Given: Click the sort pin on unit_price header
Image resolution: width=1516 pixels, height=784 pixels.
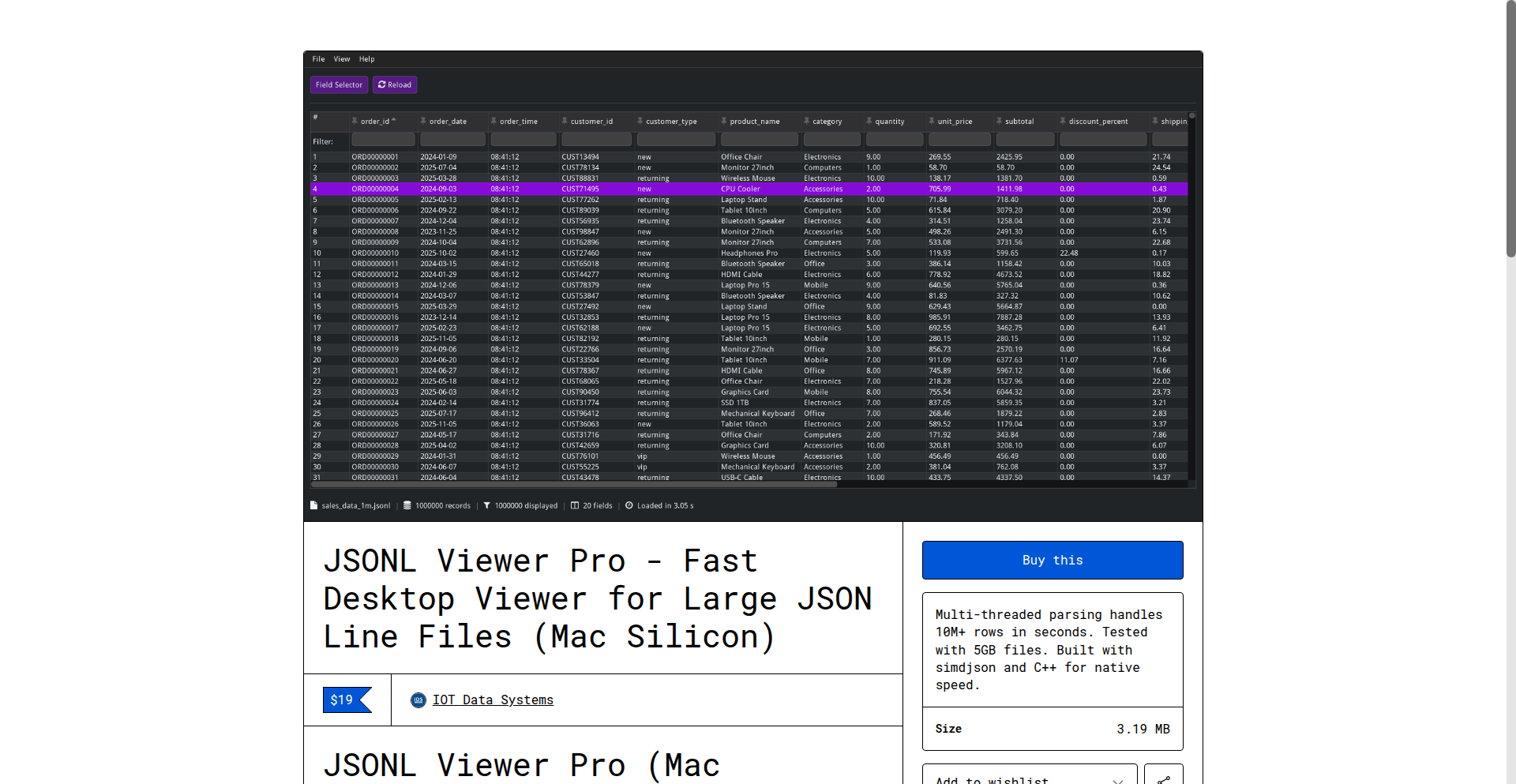Looking at the screenshot, I should [932, 121].
